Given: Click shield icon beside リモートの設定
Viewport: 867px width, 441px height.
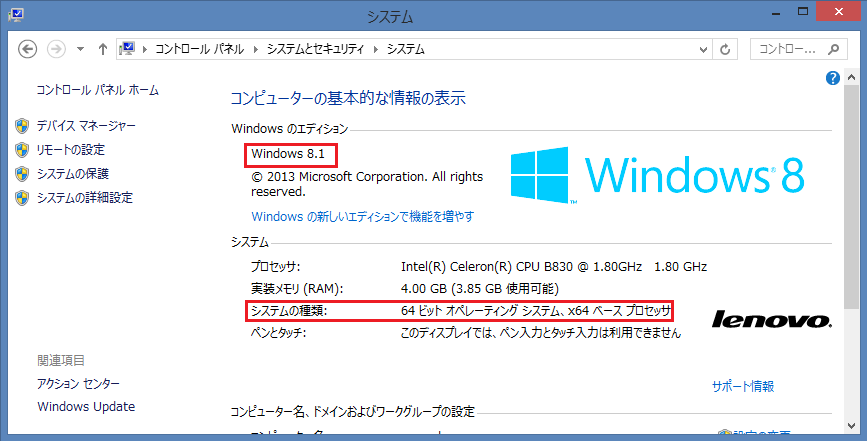Looking at the screenshot, I should pyautogui.click(x=22, y=150).
